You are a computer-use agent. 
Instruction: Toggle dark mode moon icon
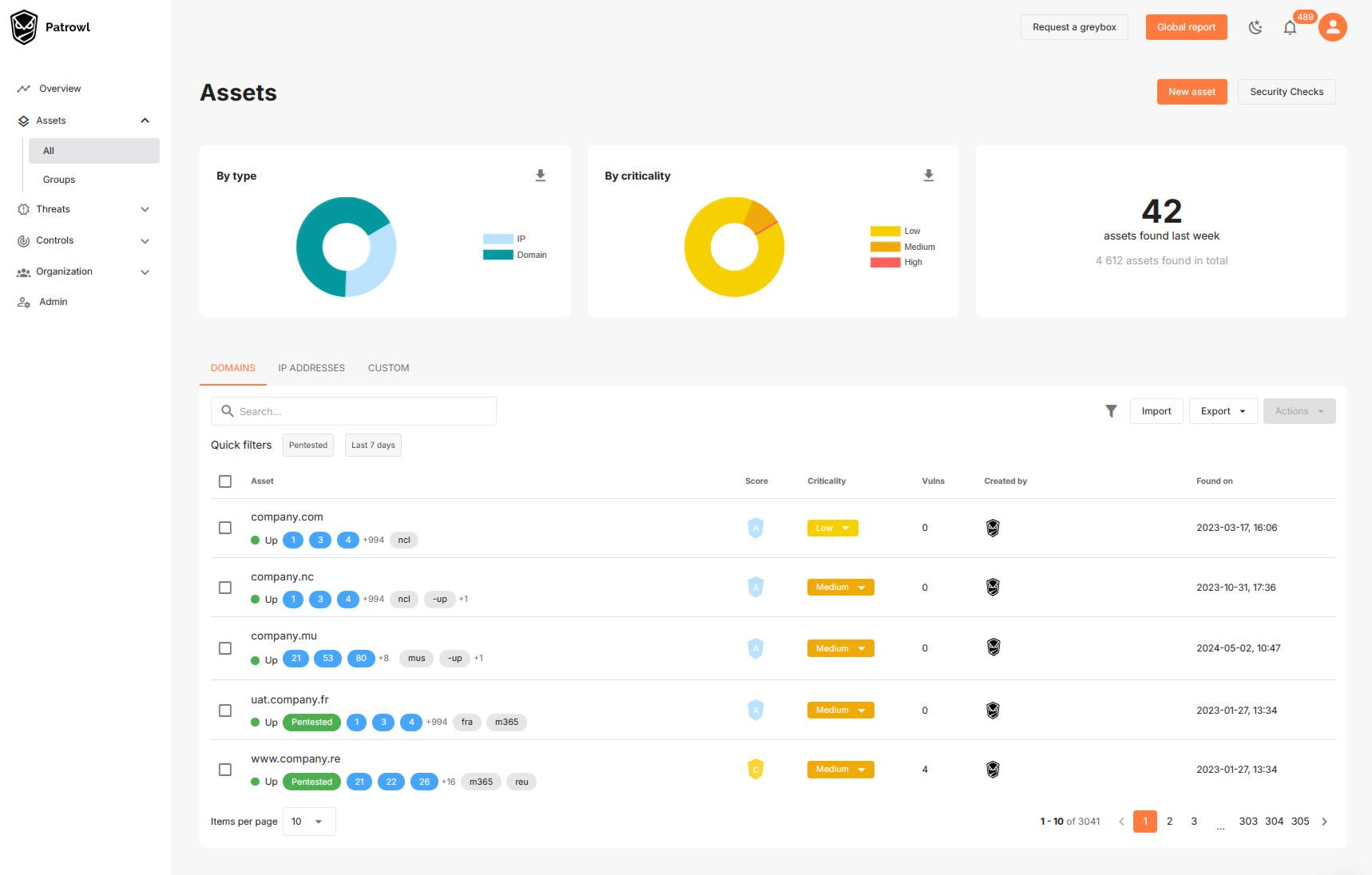click(1255, 28)
